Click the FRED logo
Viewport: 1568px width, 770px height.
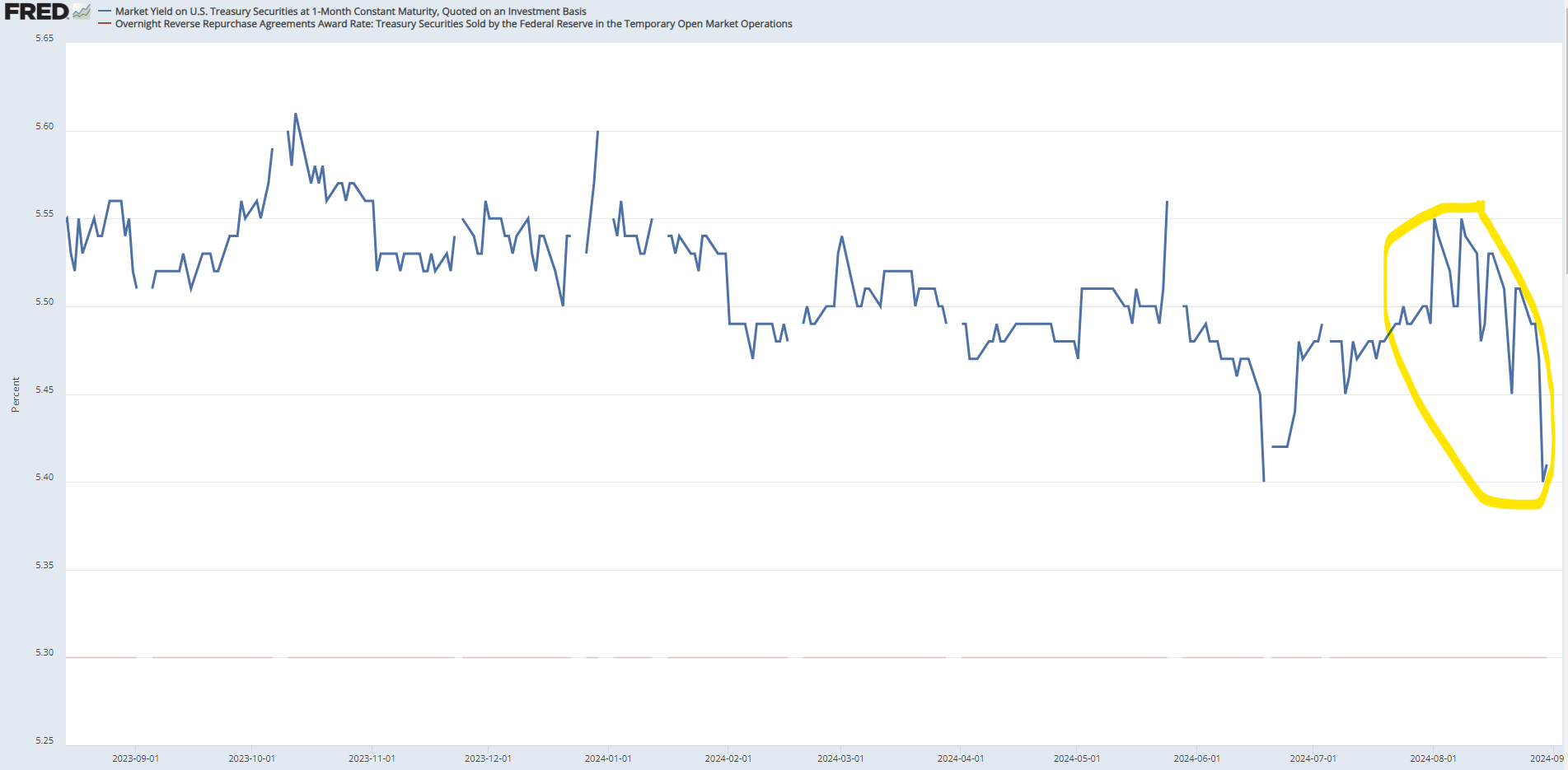[36, 12]
